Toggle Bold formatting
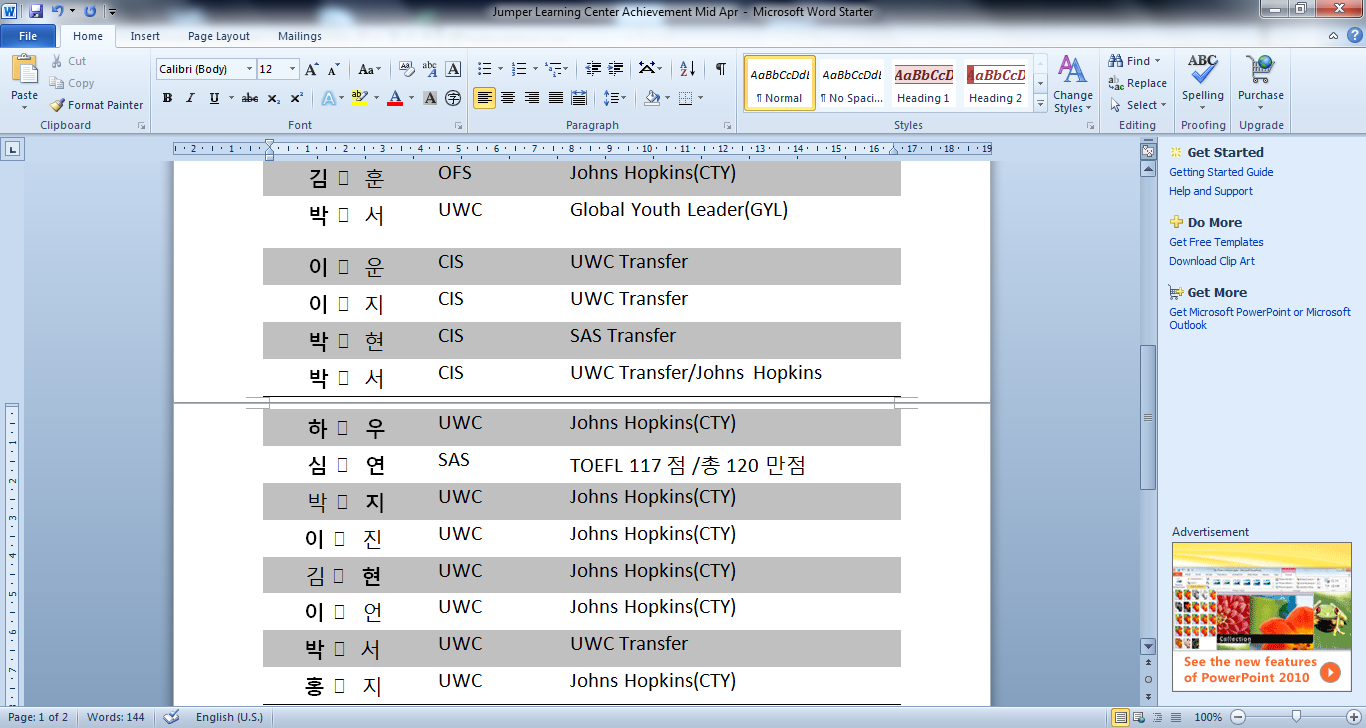Image resolution: width=1366 pixels, height=728 pixels. [167, 98]
